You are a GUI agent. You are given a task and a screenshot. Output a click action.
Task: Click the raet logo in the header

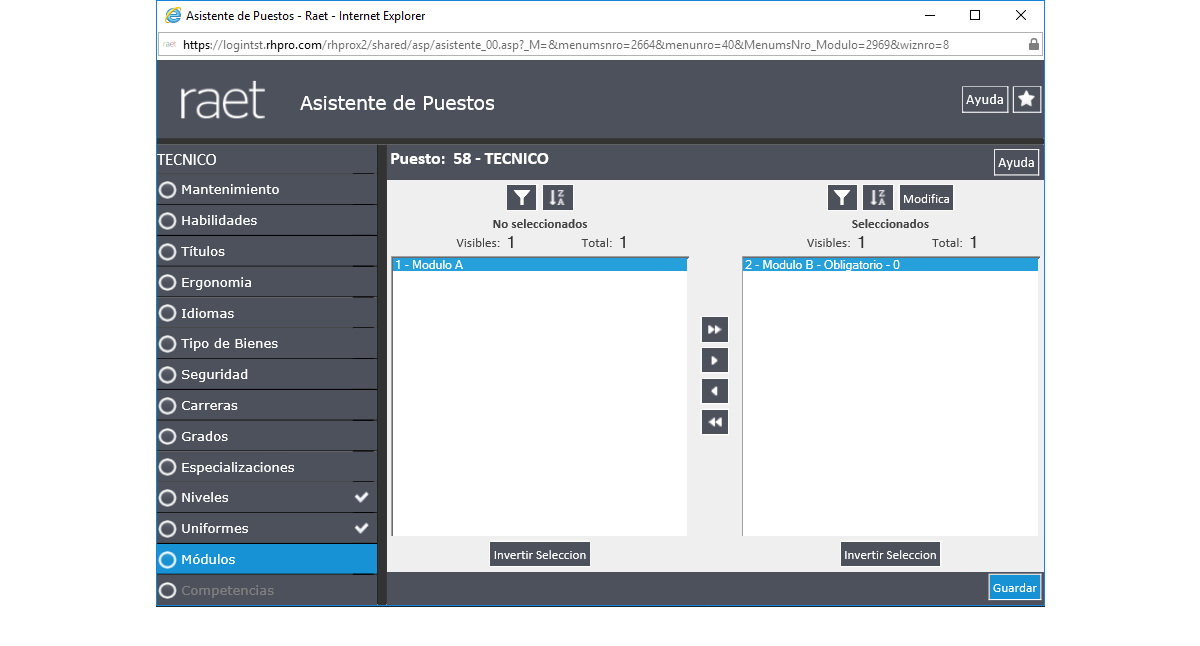(x=223, y=101)
